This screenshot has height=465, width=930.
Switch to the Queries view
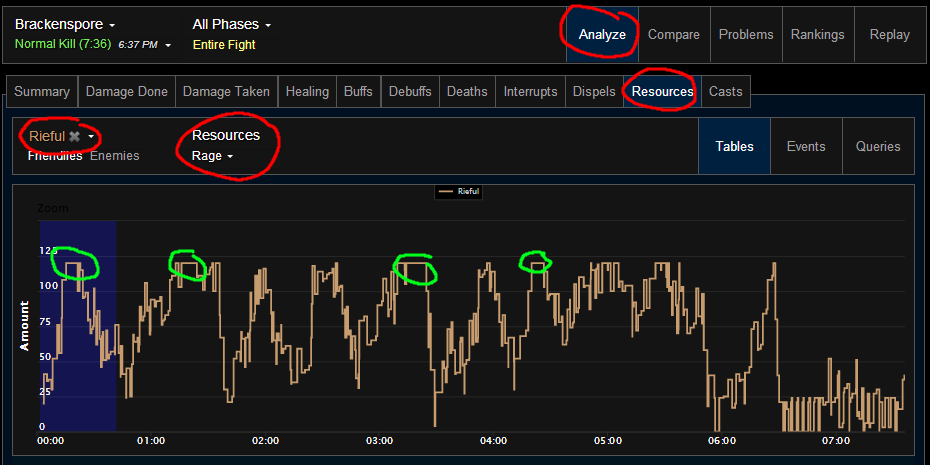click(x=878, y=146)
